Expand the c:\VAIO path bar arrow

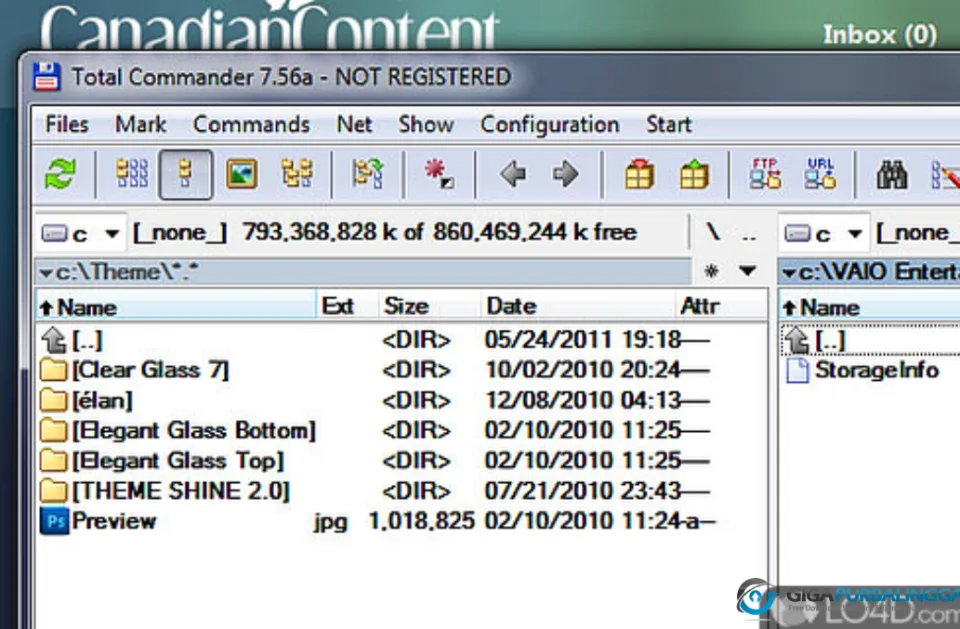point(789,272)
